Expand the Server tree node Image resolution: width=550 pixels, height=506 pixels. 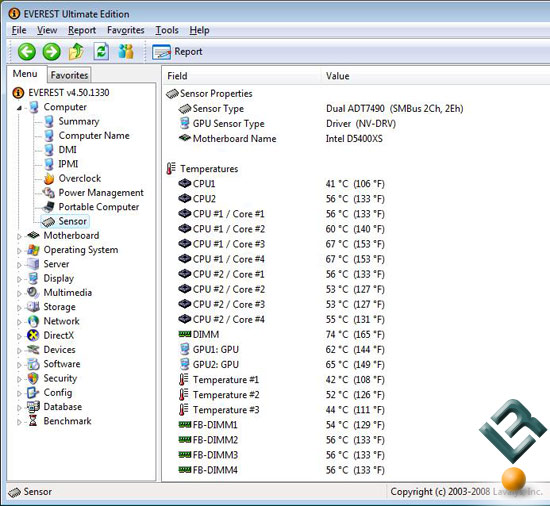click(19, 265)
